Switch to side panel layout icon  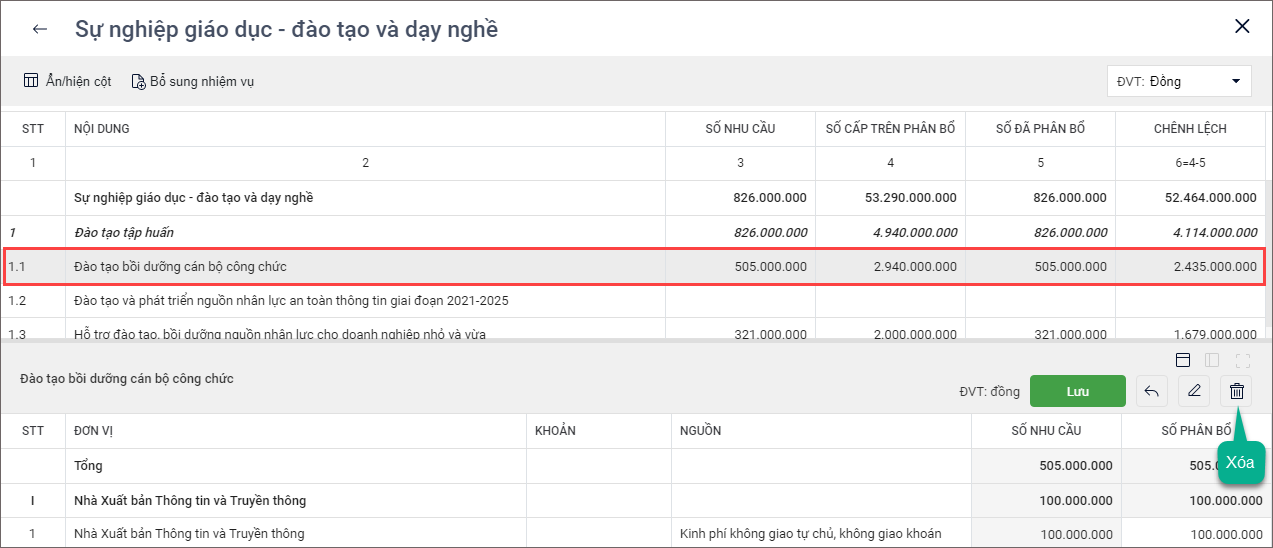(x=1212, y=360)
